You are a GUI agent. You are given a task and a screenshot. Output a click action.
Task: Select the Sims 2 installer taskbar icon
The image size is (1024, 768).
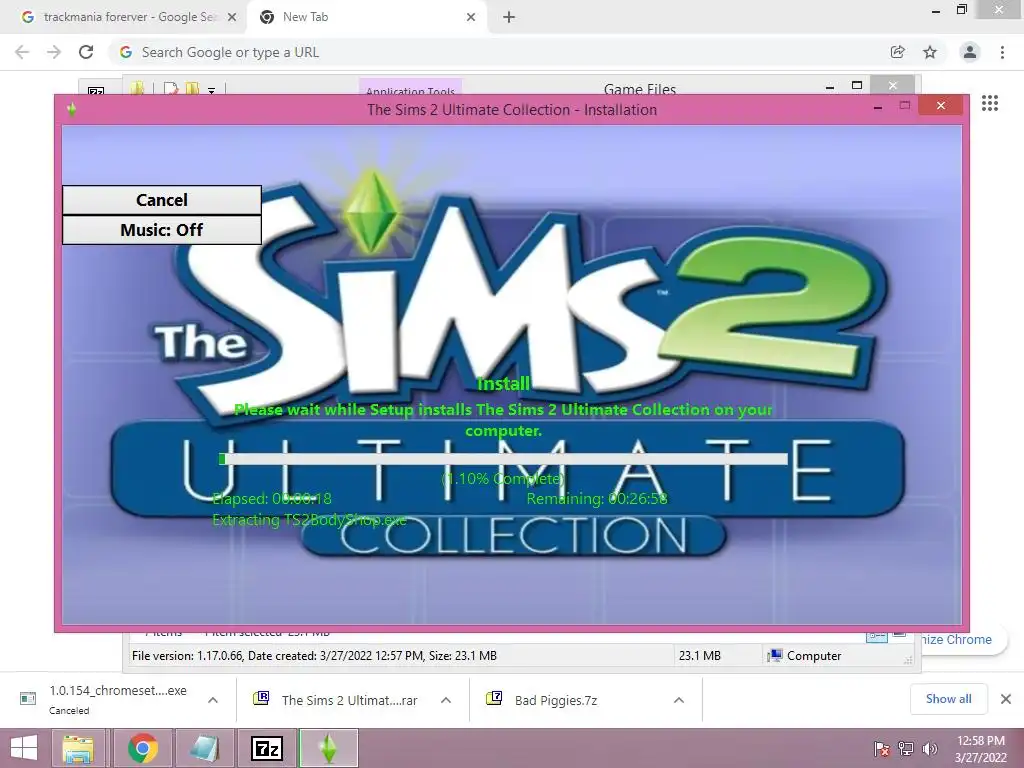(328, 748)
